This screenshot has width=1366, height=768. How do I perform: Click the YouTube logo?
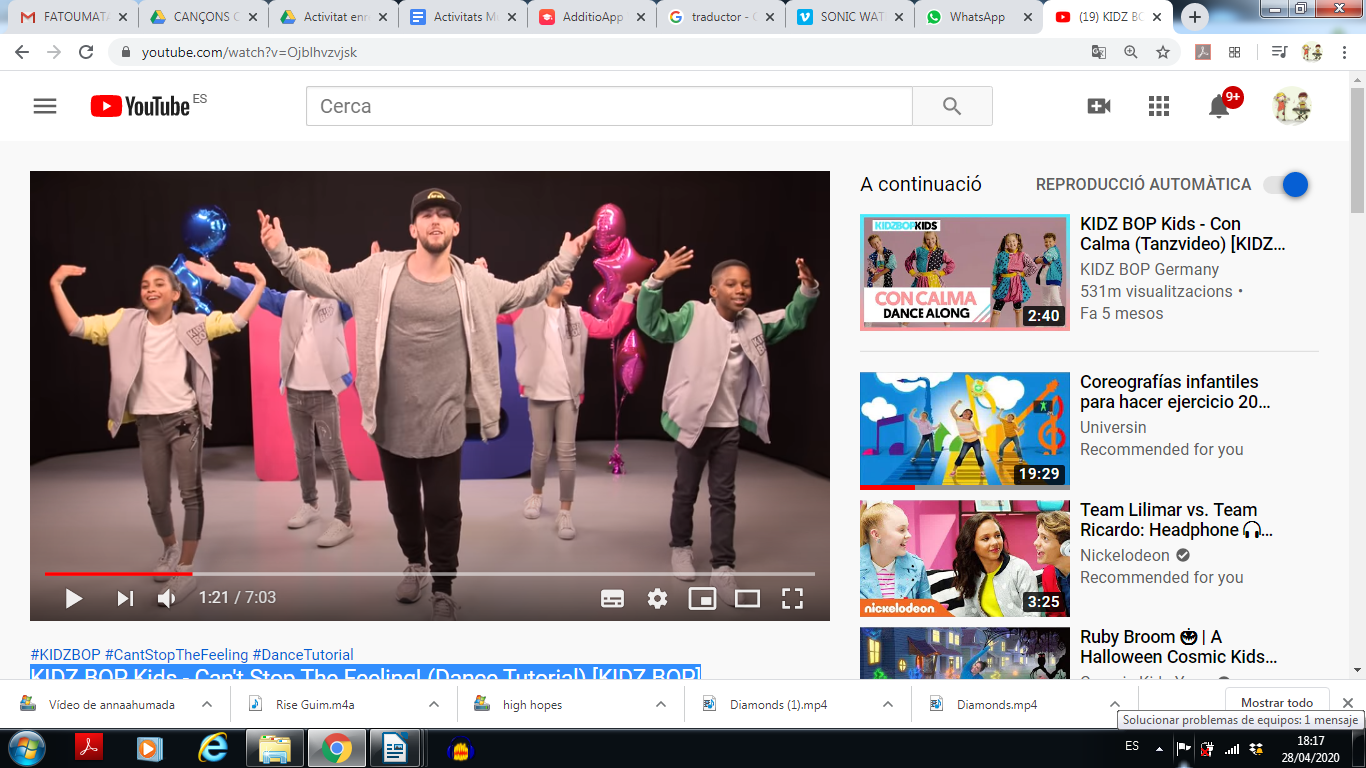click(140, 106)
